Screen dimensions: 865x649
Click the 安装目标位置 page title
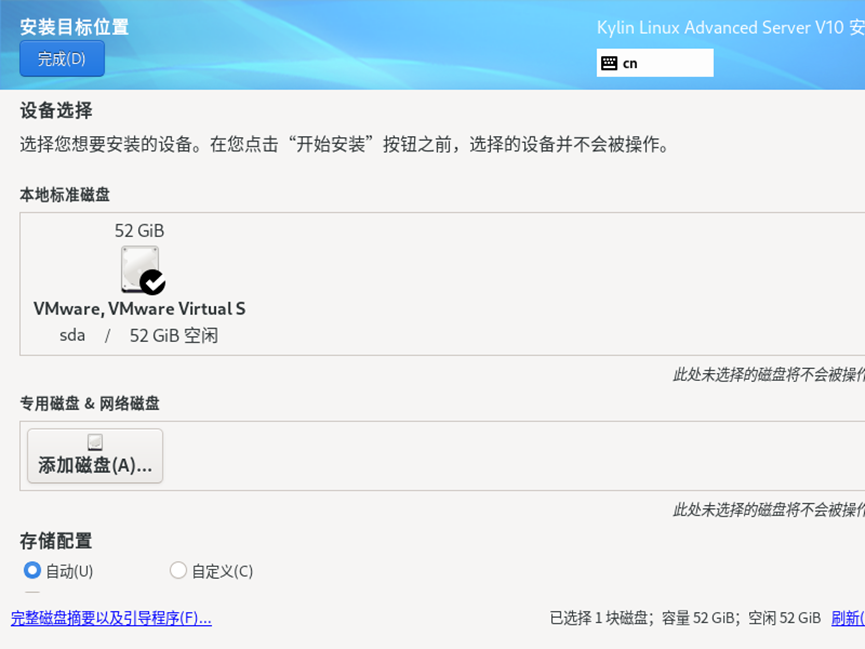click(x=74, y=27)
